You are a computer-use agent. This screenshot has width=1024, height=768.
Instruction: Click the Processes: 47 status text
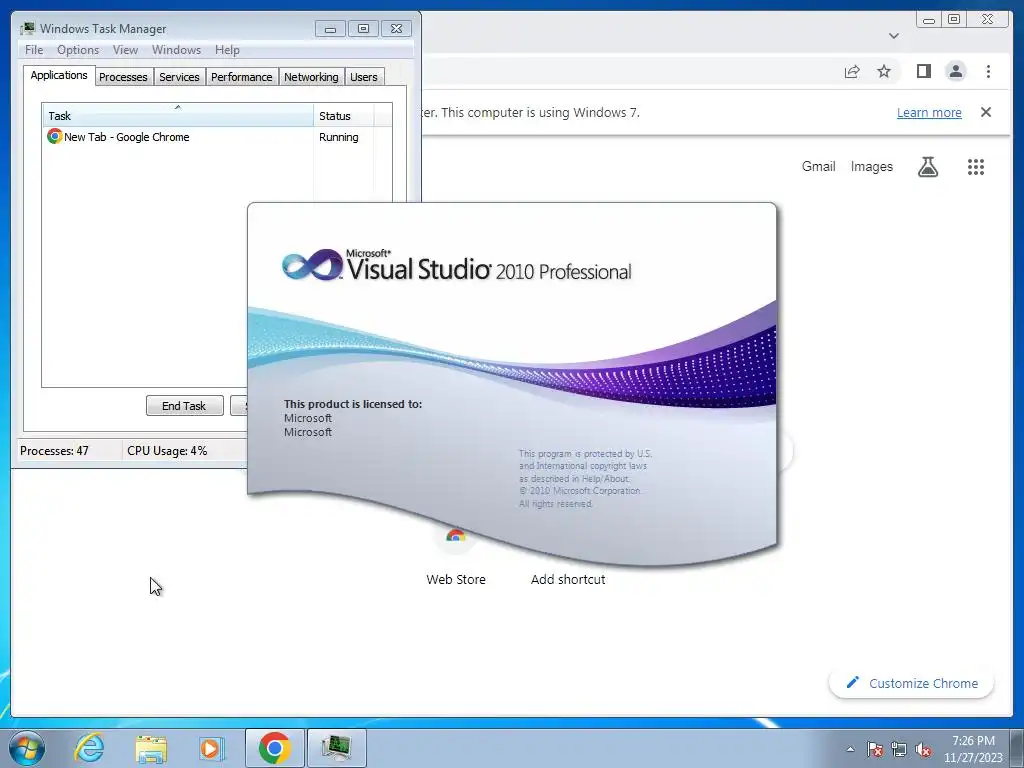(x=54, y=451)
